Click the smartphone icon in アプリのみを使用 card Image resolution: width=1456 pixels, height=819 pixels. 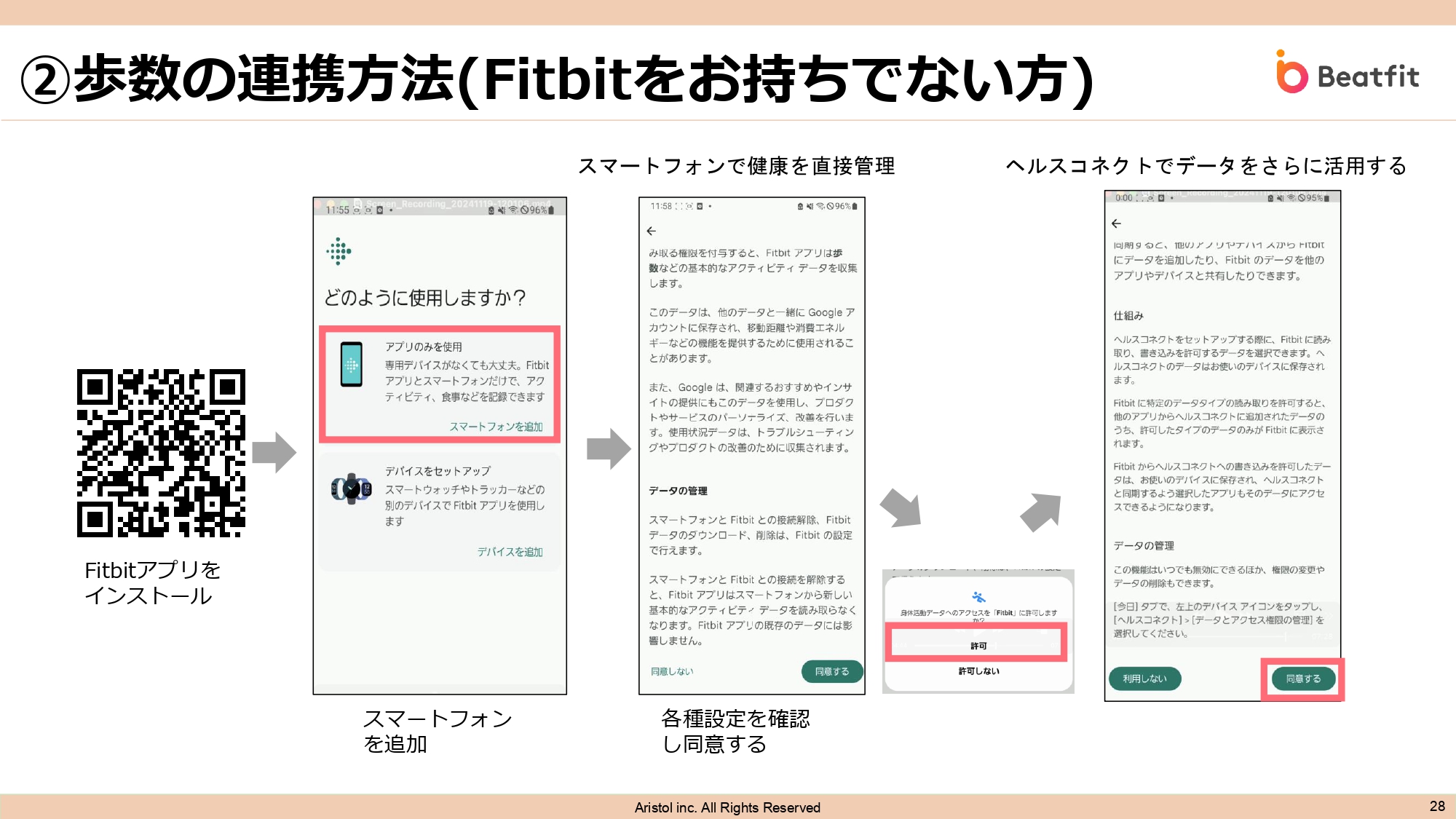coord(351,364)
